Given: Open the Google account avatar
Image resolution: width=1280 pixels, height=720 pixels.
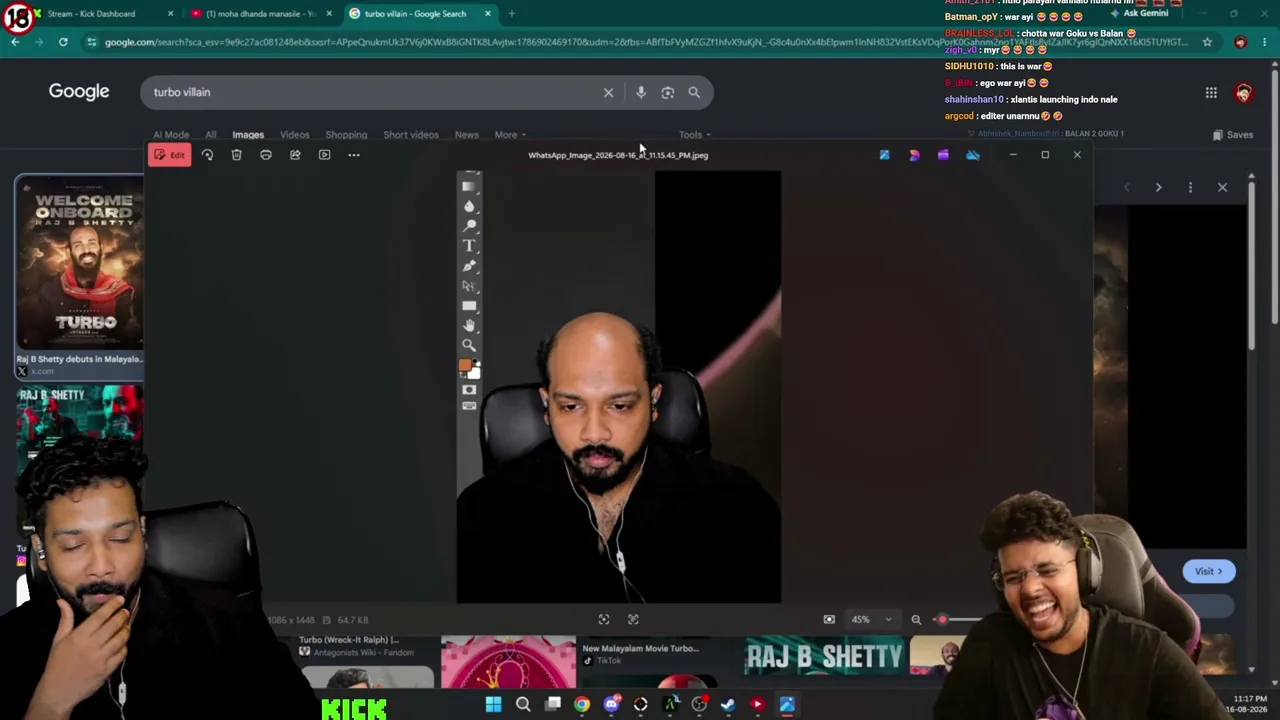Looking at the screenshot, I should (x=1244, y=93).
